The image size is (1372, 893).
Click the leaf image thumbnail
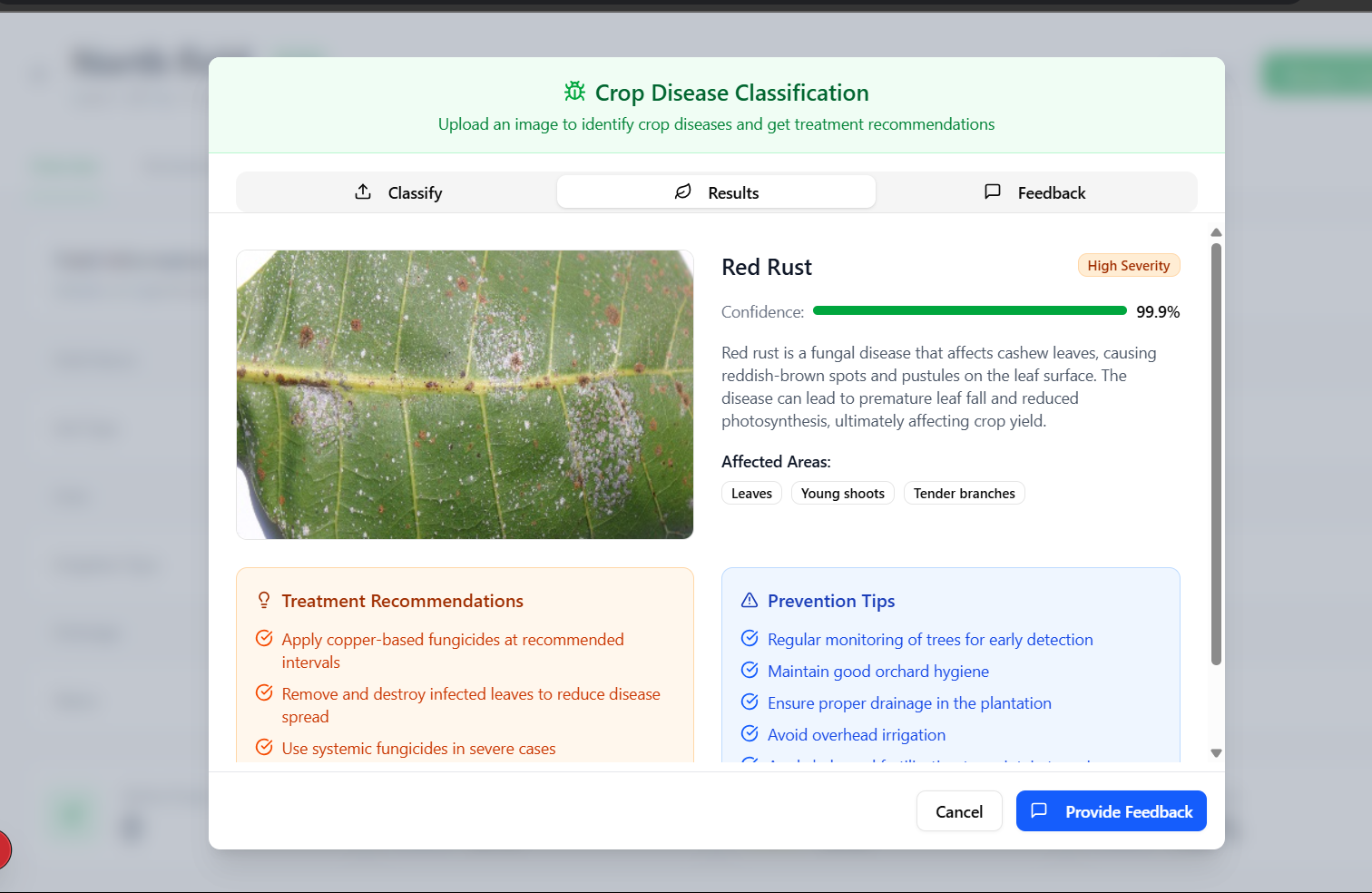tap(465, 394)
